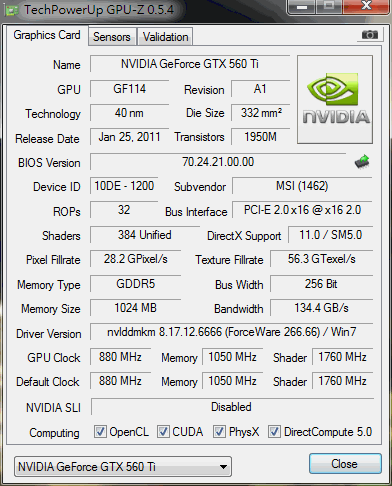Toggle the PhysX checkbox
The height and width of the screenshot is (486, 392).
click(x=219, y=431)
